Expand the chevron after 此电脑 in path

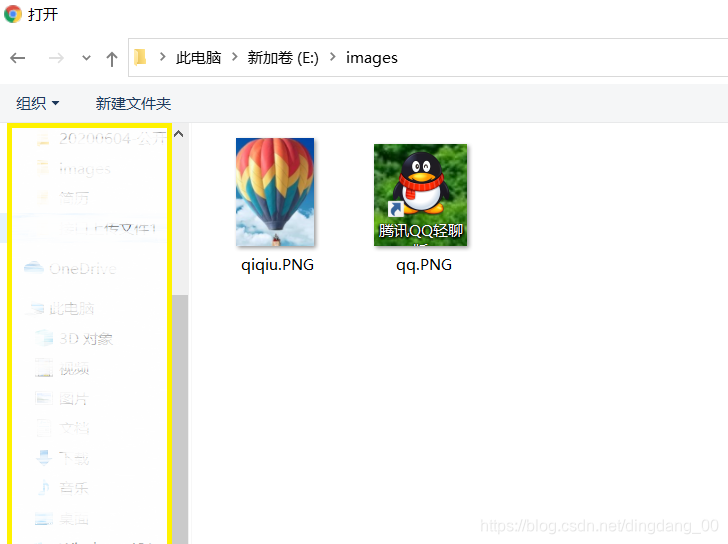[x=234, y=57]
